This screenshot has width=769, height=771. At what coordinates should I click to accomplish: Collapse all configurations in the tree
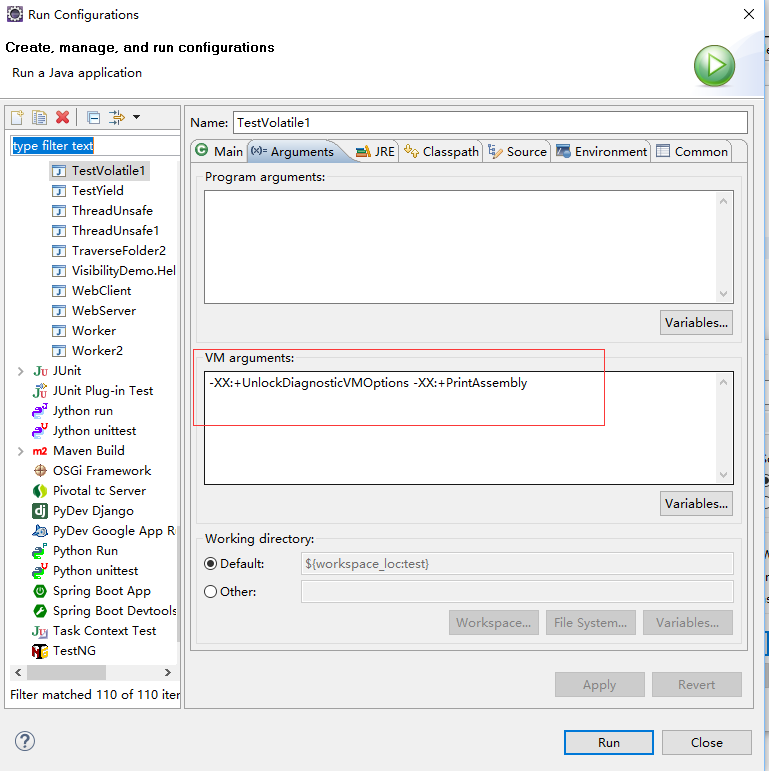pos(93,118)
